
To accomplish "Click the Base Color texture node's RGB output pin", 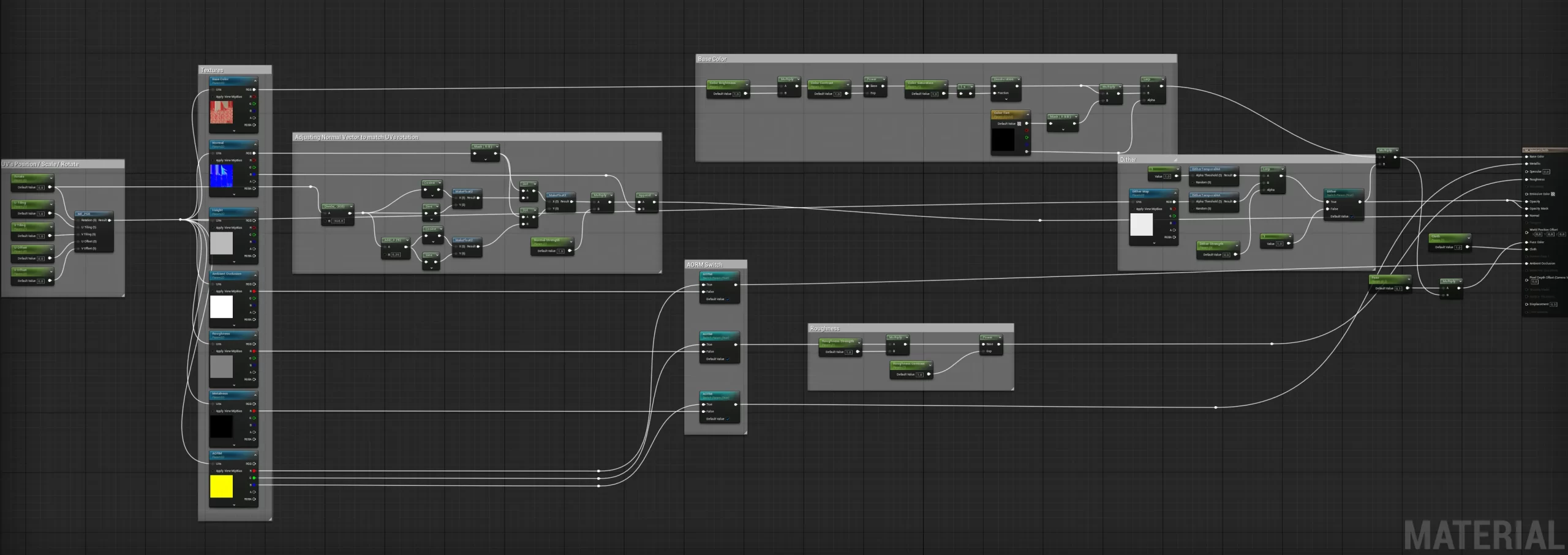I will (x=254, y=89).
